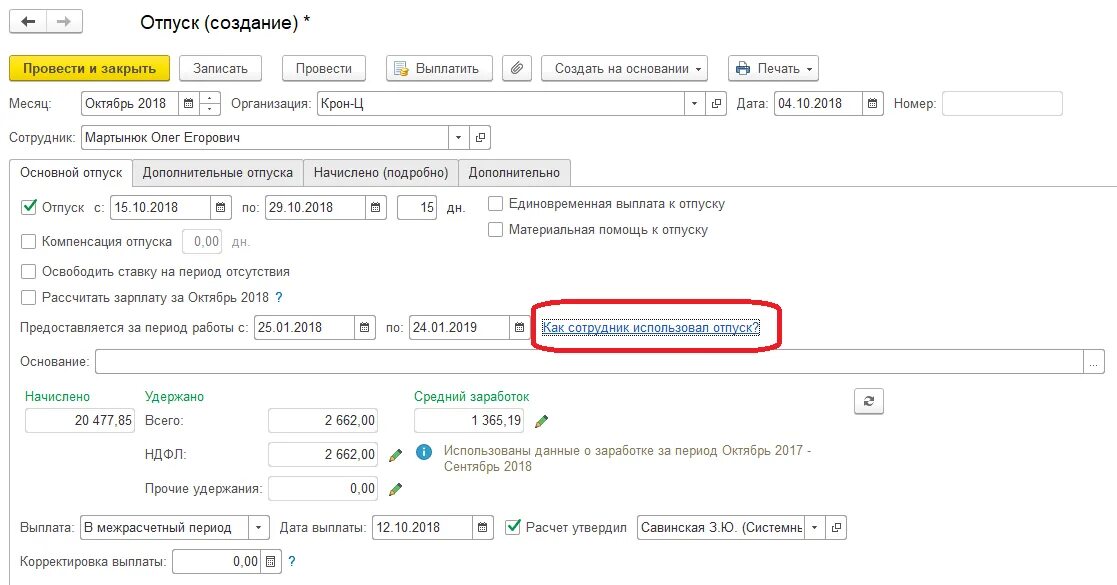Open the Дополнительно tab

tap(514, 172)
